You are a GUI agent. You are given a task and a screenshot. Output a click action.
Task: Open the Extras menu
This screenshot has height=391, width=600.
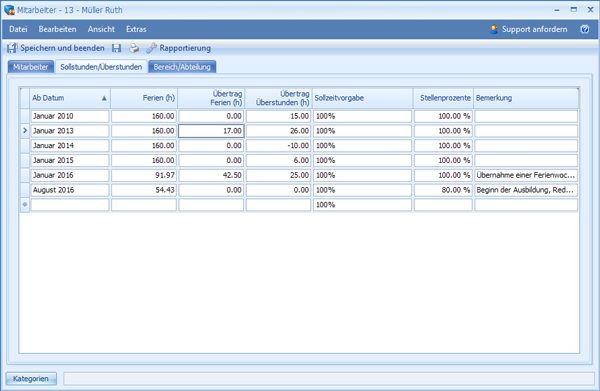click(136, 29)
